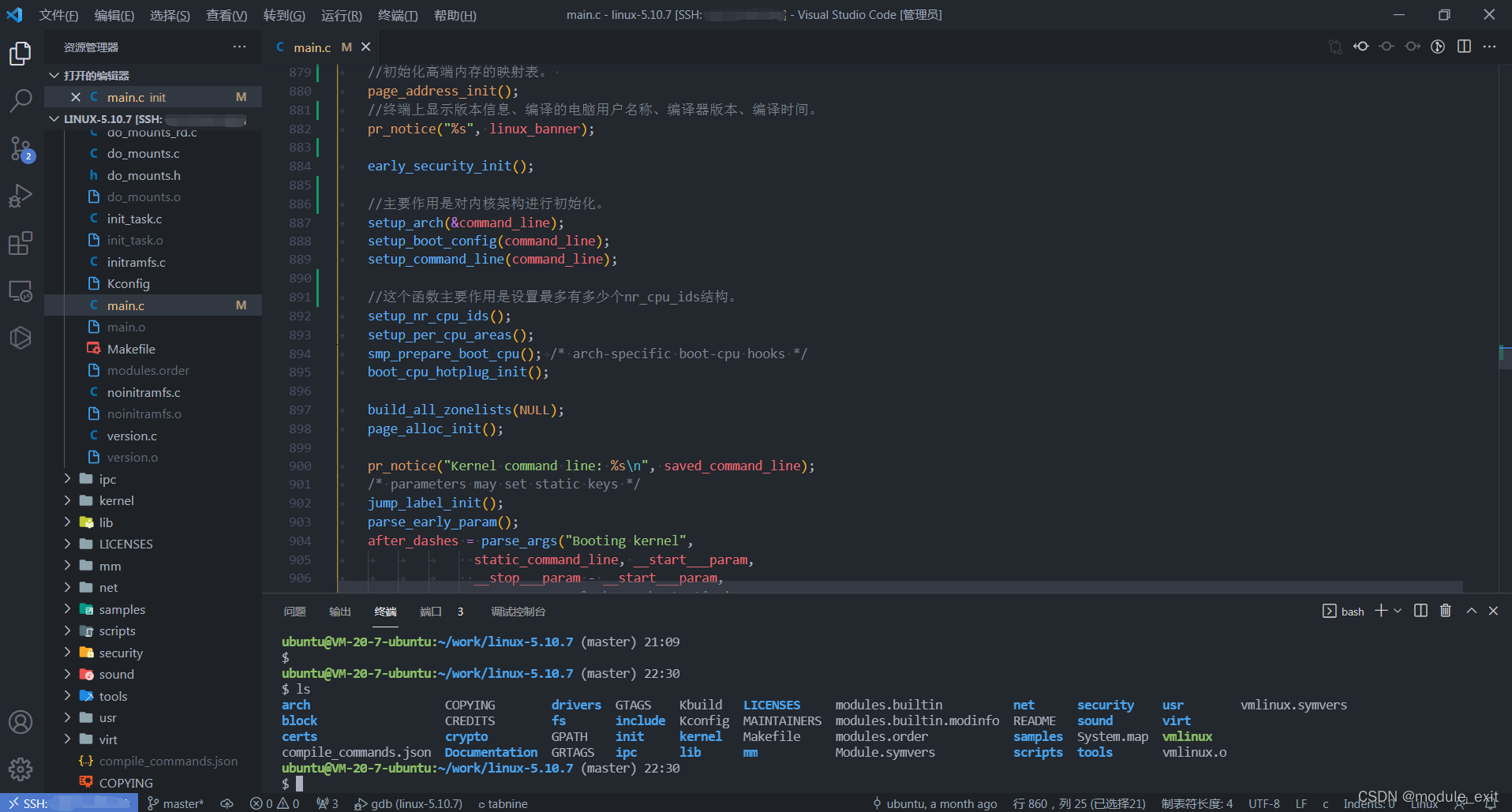Viewport: 1512px width, 812px height.
Task: Expand the security folder
Action: (x=153, y=653)
